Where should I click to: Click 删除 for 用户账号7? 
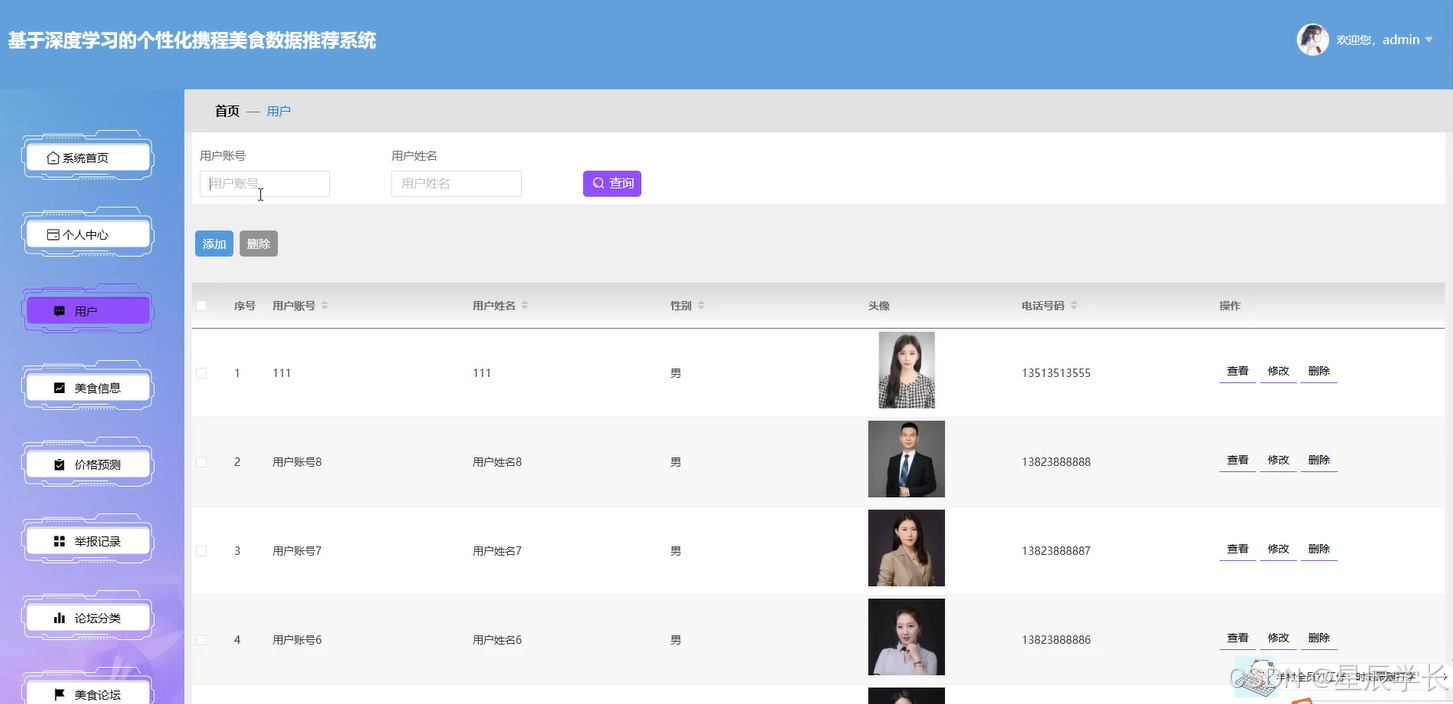[1319, 549]
